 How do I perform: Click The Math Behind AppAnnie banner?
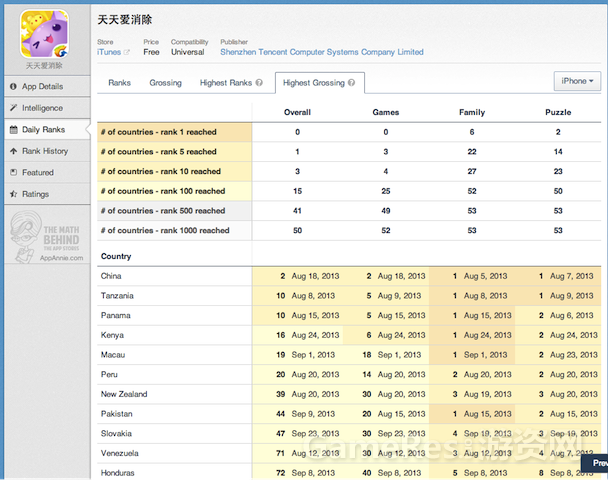[47, 236]
